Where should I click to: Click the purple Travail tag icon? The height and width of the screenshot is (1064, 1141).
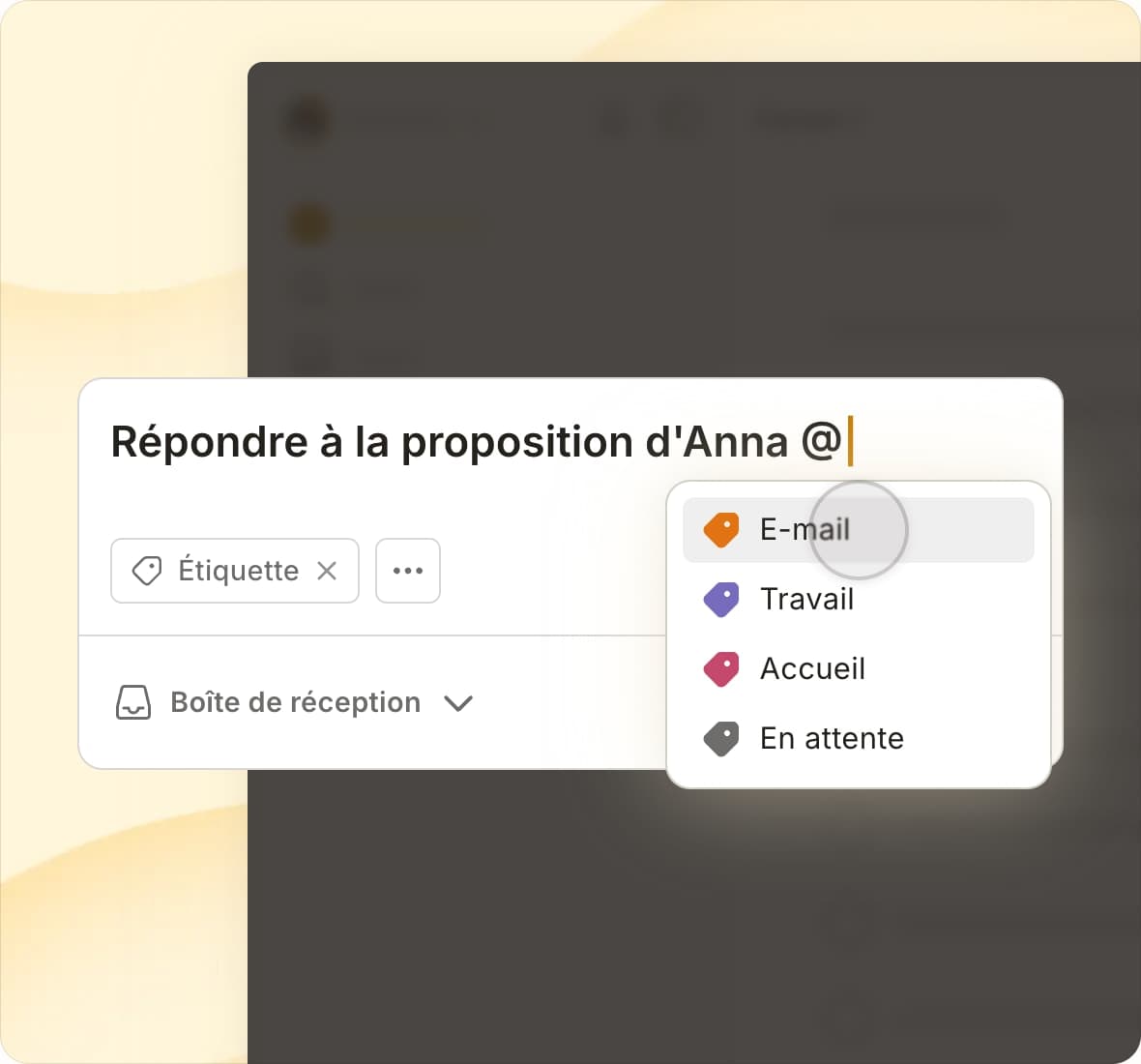coord(721,600)
